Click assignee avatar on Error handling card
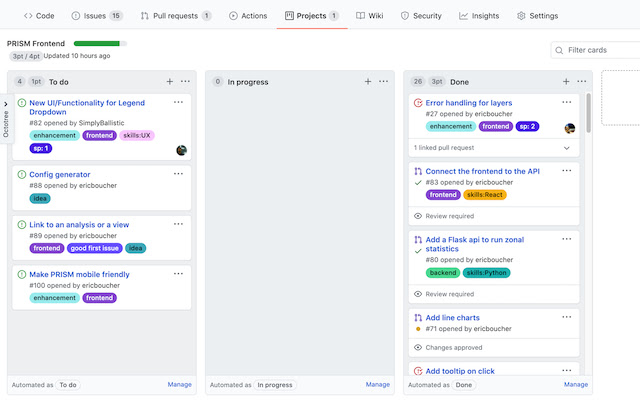Image resolution: width=640 pixels, height=400 pixels. pos(570,129)
